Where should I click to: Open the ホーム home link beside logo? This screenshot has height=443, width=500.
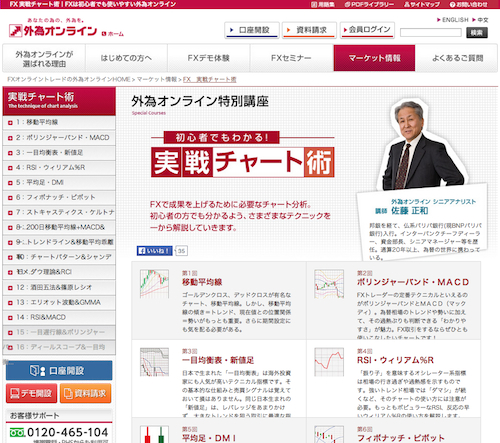pyautogui.click(x=113, y=34)
